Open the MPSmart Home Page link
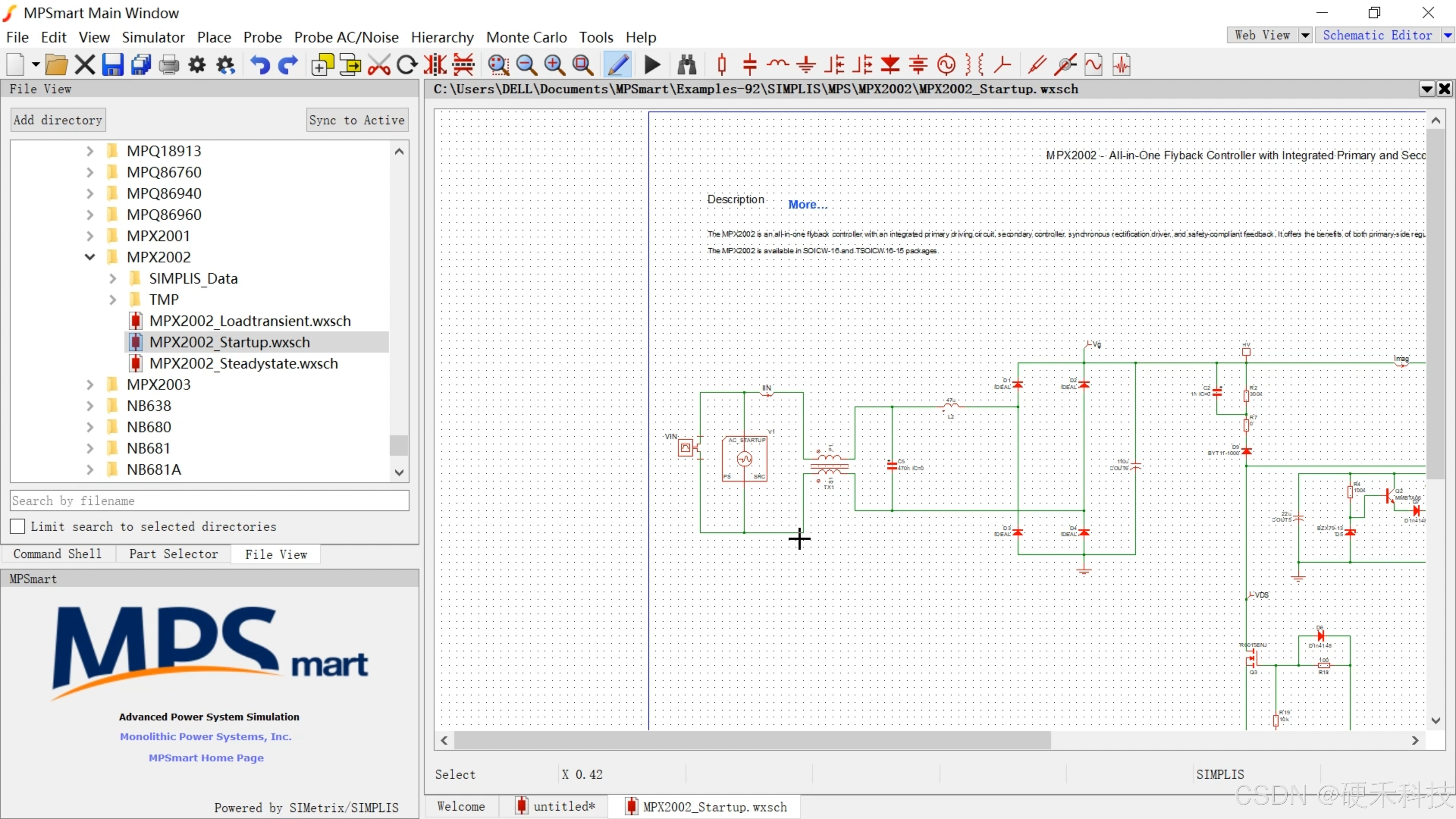Viewport: 1456px width, 819px height. point(206,758)
